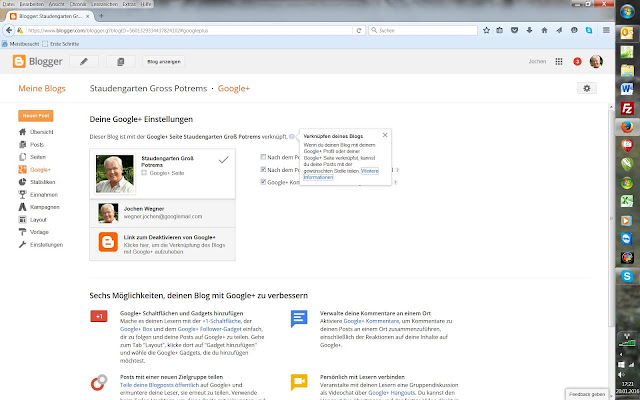The height and width of the screenshot is (400, 640).
Task: Click Link zum Deaktivieren von Google+
Action: (162, 244)
